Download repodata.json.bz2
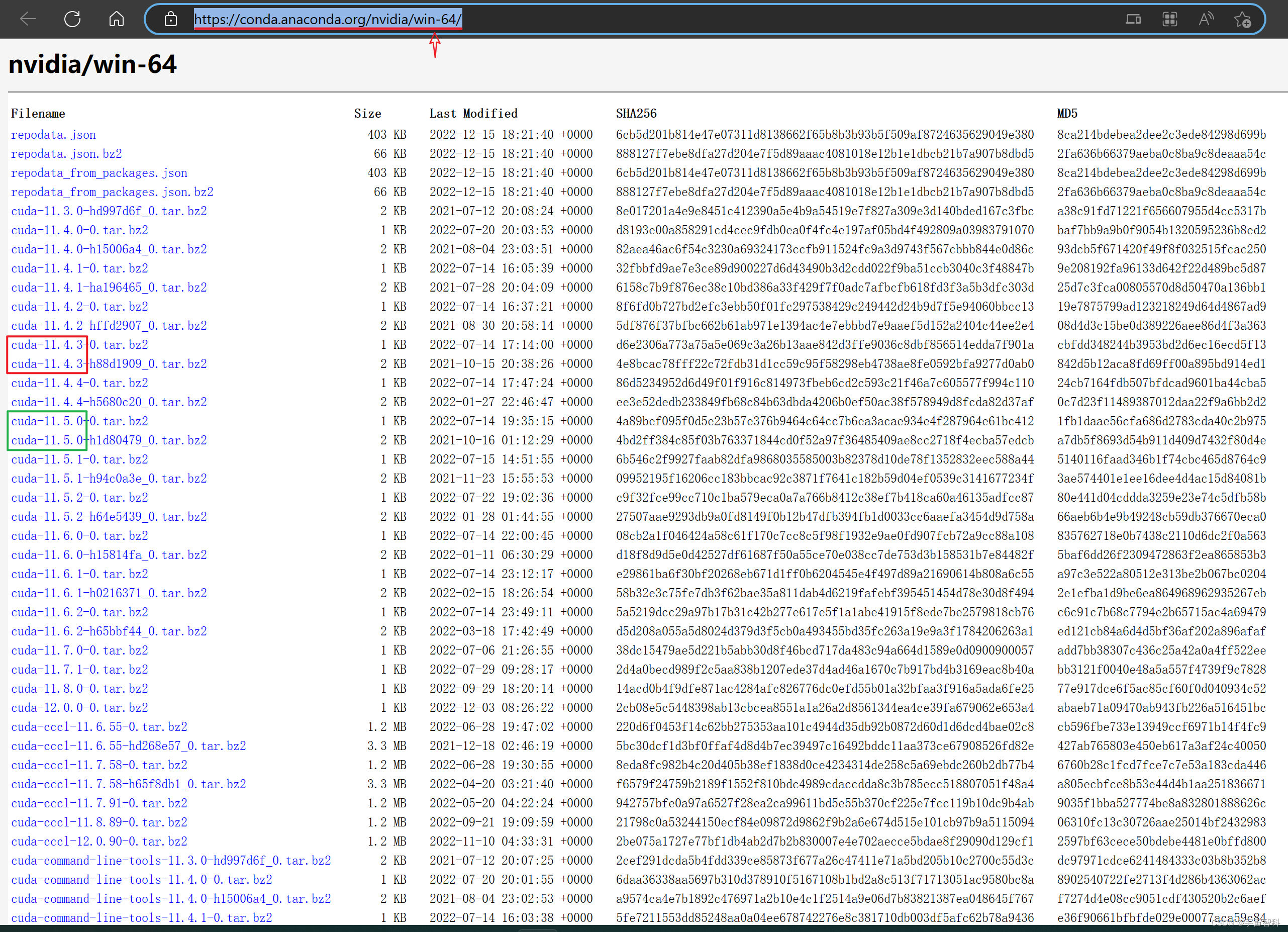This screenshot has height=932, width=1288. click(66, 154)
